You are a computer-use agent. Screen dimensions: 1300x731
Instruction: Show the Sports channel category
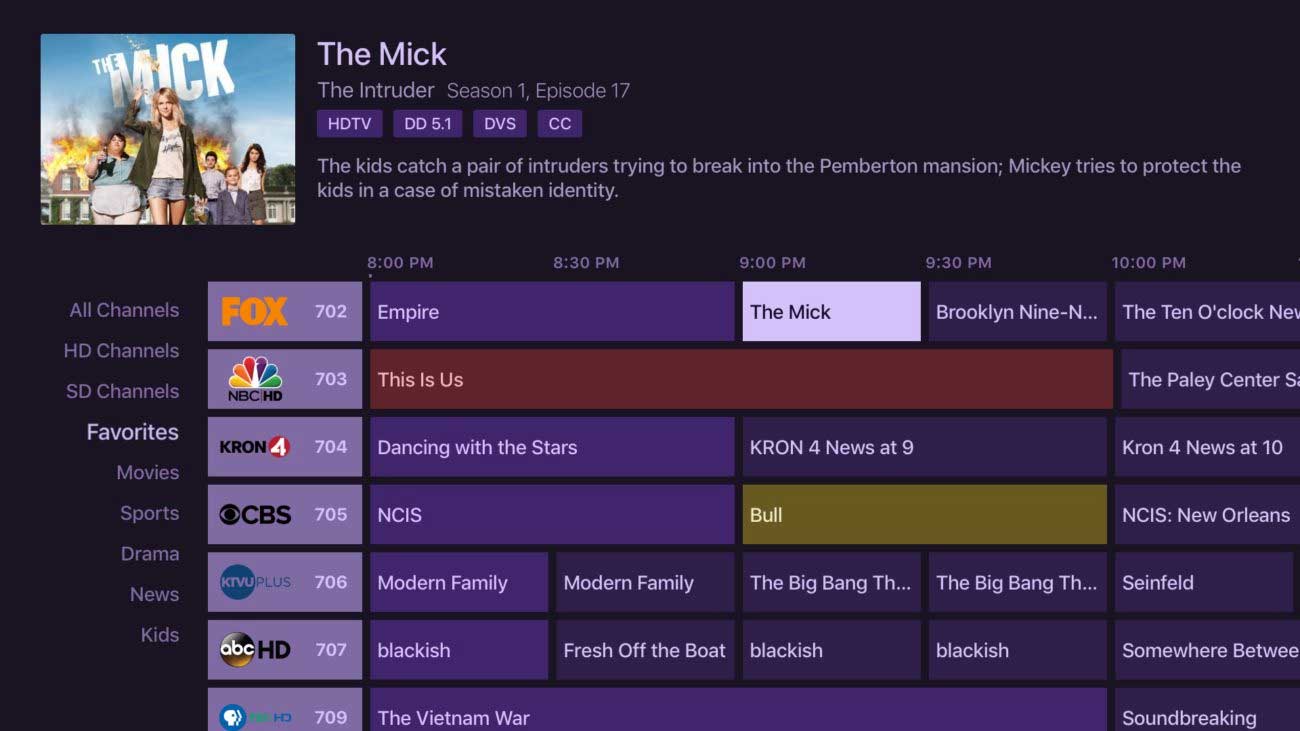click(x=149, y=513)
